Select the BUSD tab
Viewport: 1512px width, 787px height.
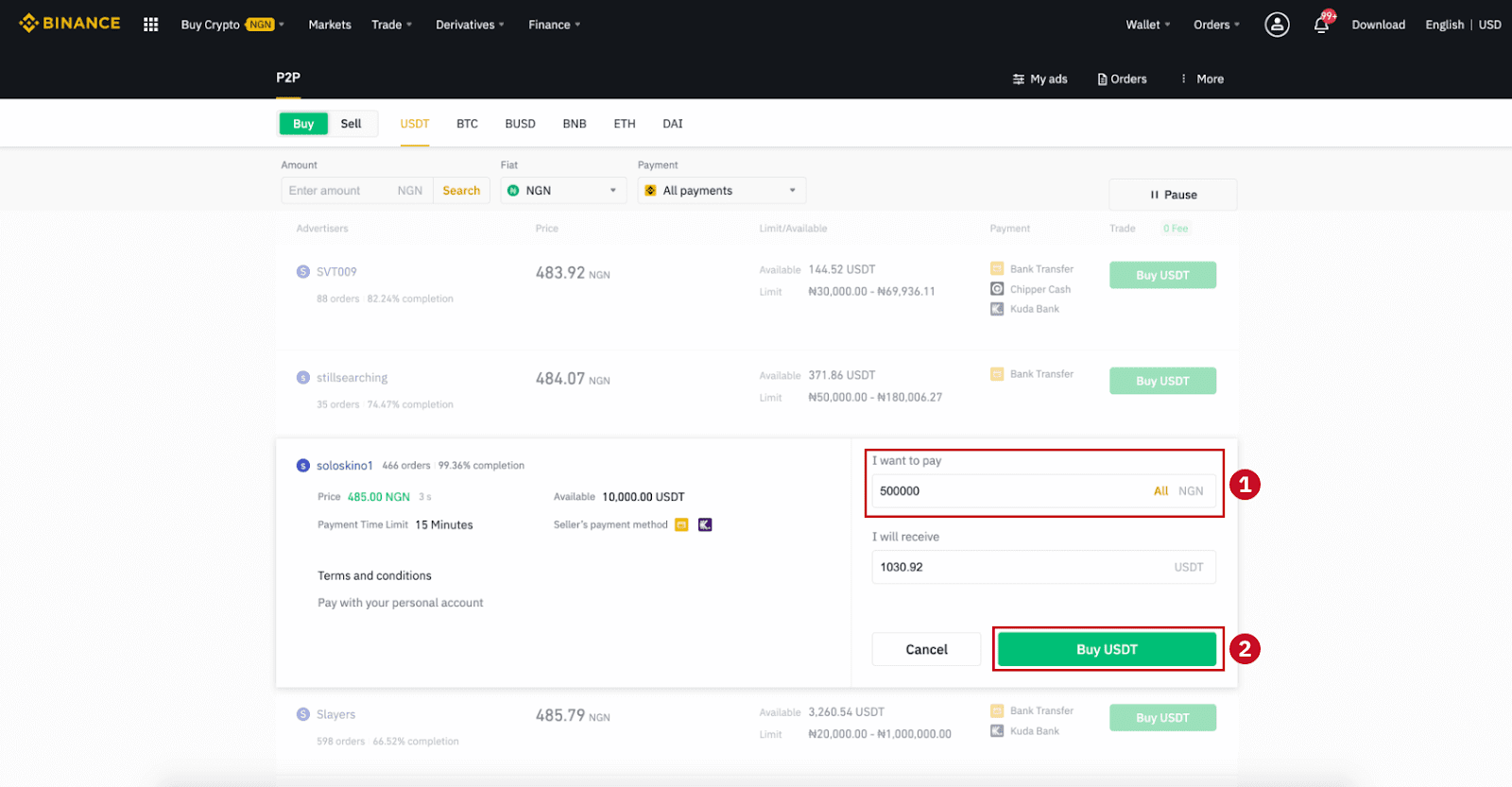520,124
